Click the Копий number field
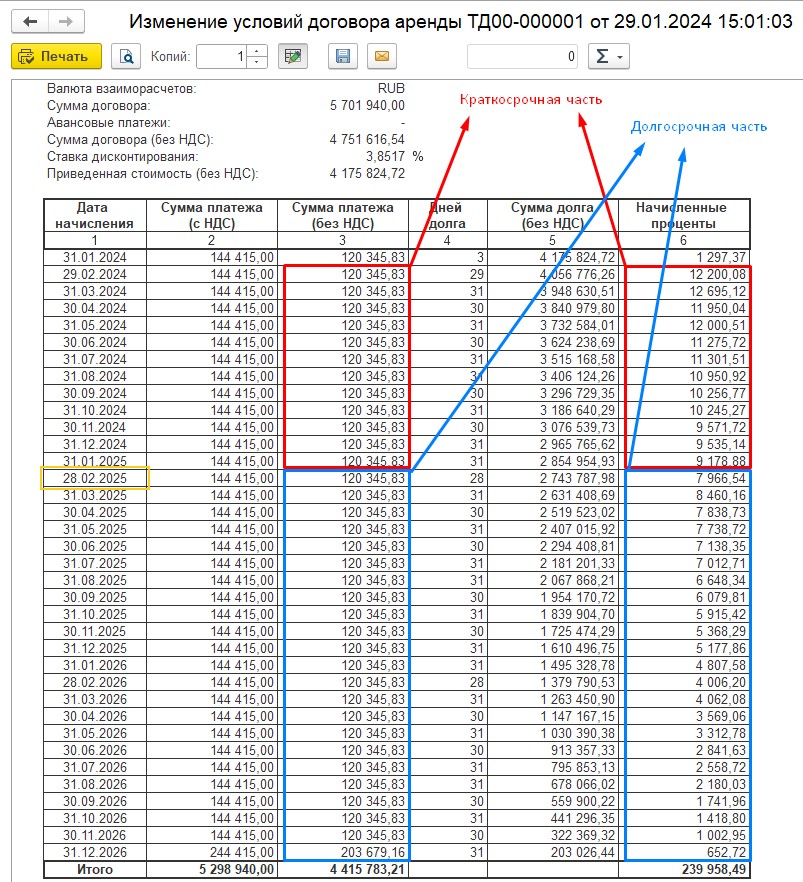Image resolution: width=803 pixels, height=882 pixels. [222, 56]
